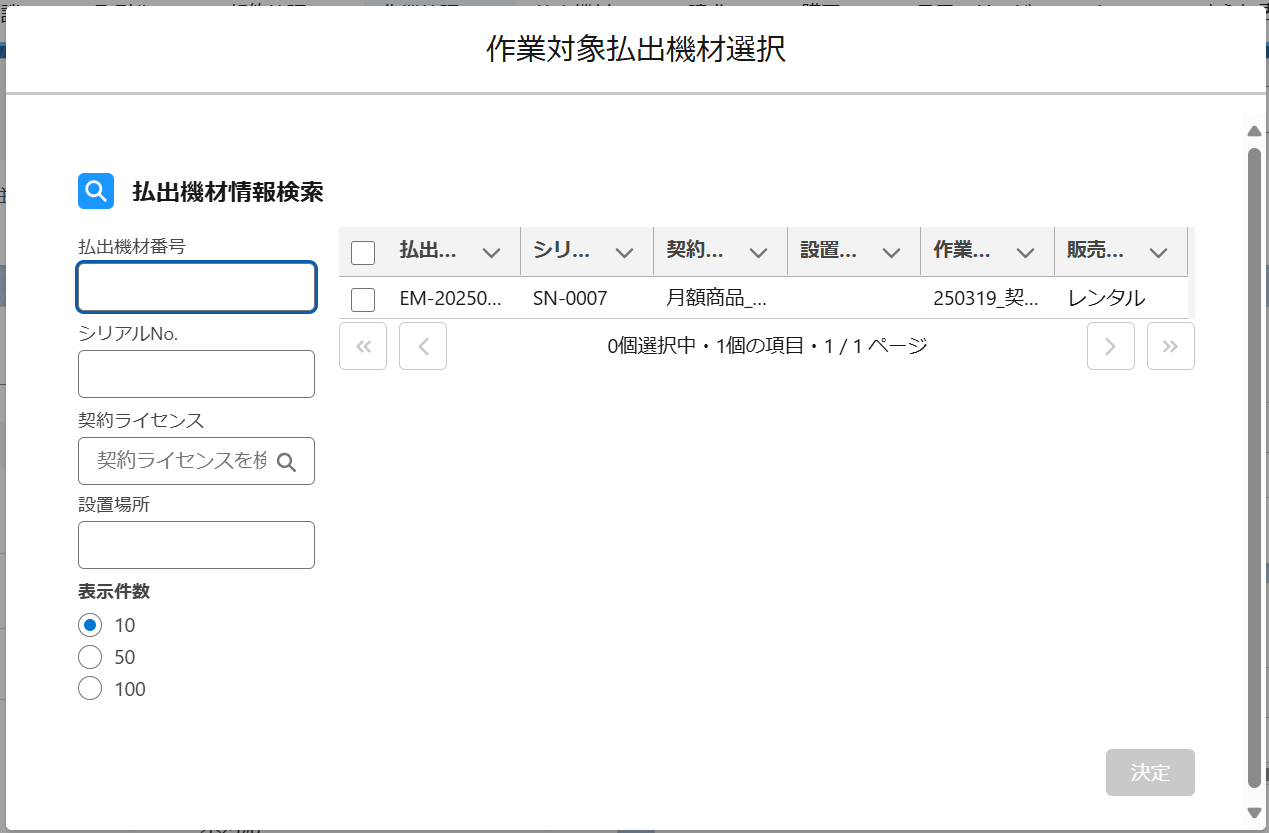Image resolution: width=1269 pixels, height=833 pixels.
Task: Expand the シリ column header chevron
Action: [625, 252]
